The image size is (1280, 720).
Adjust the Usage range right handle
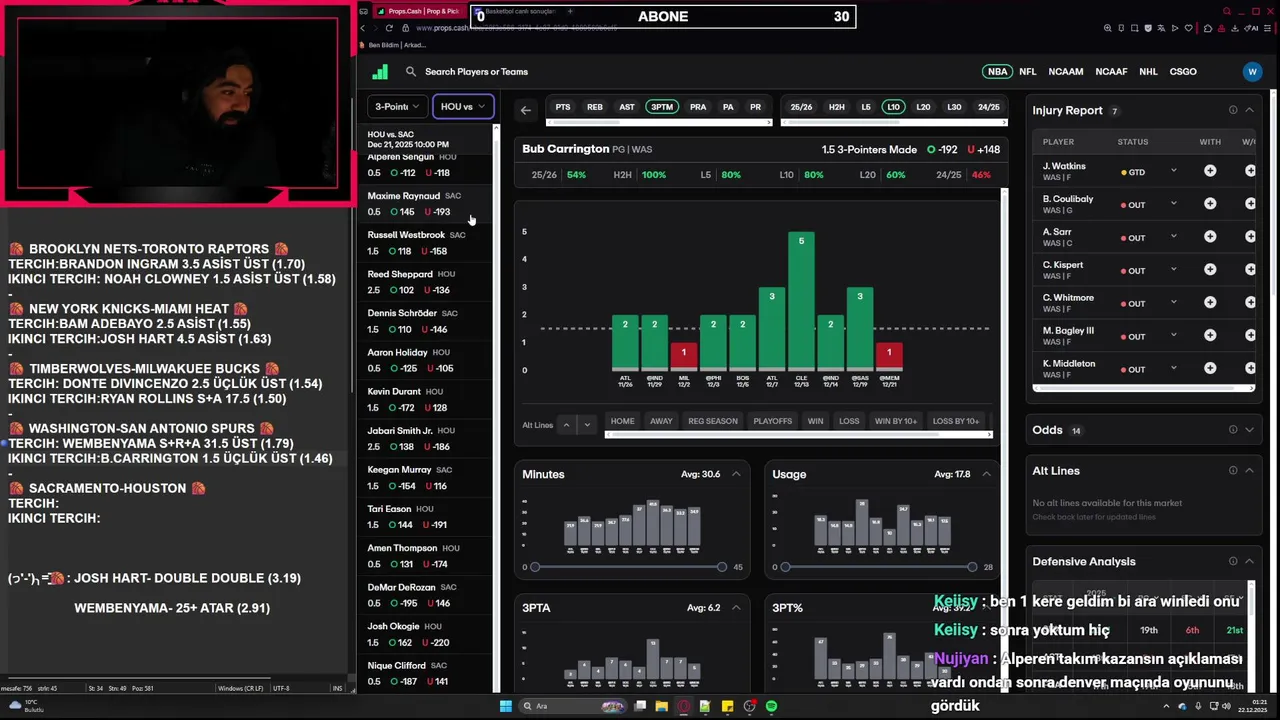[972, 567]
